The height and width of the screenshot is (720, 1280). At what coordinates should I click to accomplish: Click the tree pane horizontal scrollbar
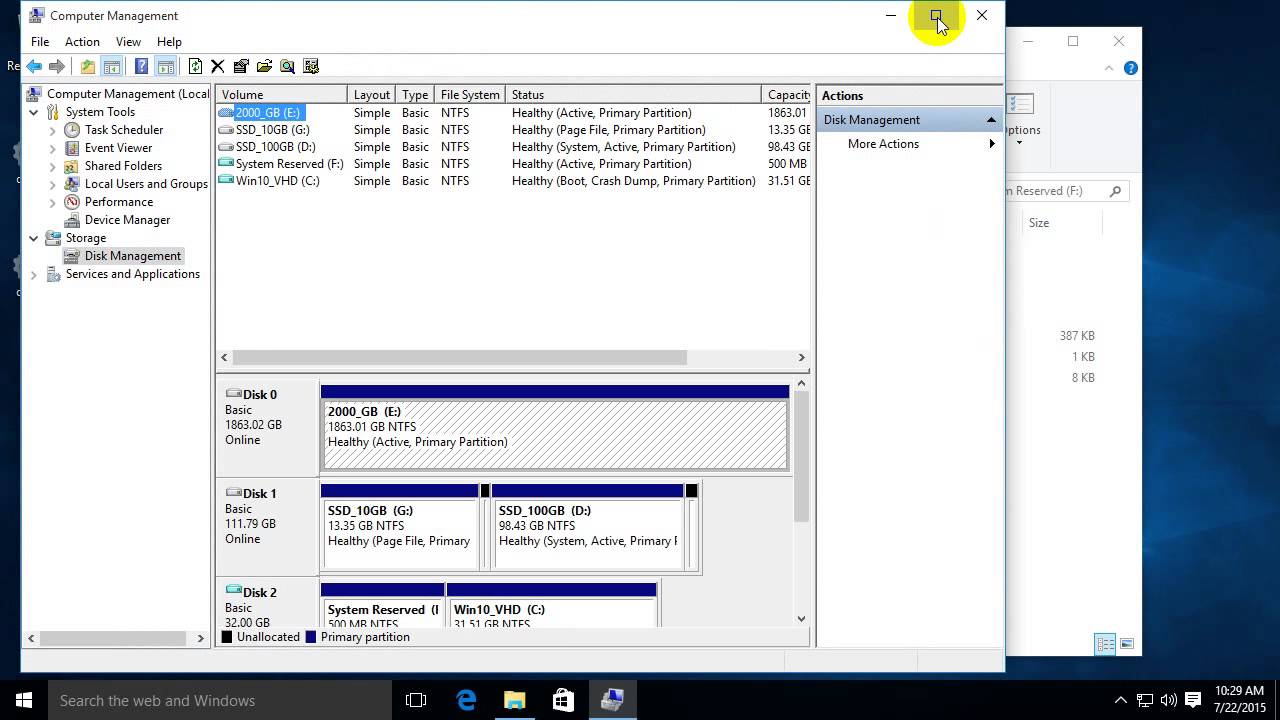(115, 638)
